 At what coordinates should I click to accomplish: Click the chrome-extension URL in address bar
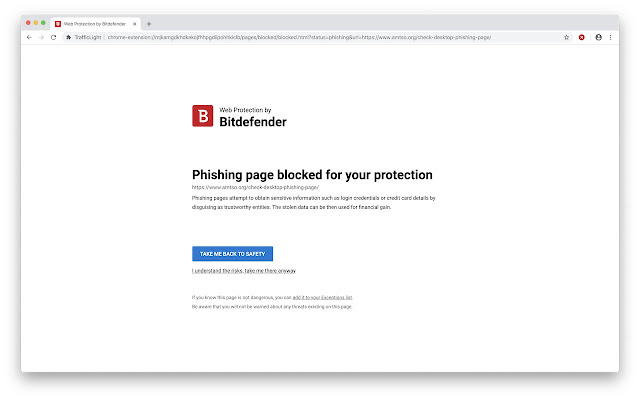tap(300, 37)
